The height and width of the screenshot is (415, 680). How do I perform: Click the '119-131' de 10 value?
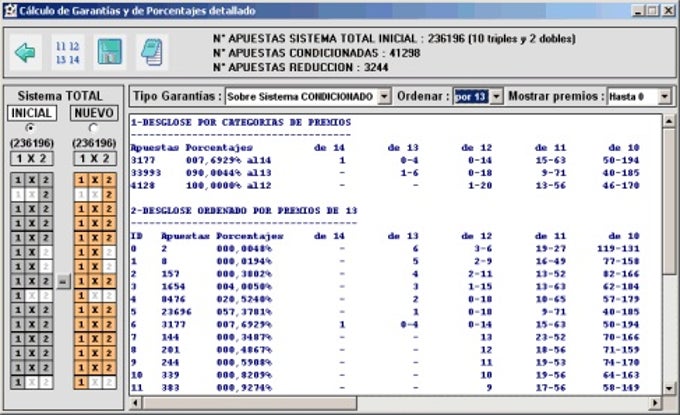pyautogui.click(x=618, y=249)
